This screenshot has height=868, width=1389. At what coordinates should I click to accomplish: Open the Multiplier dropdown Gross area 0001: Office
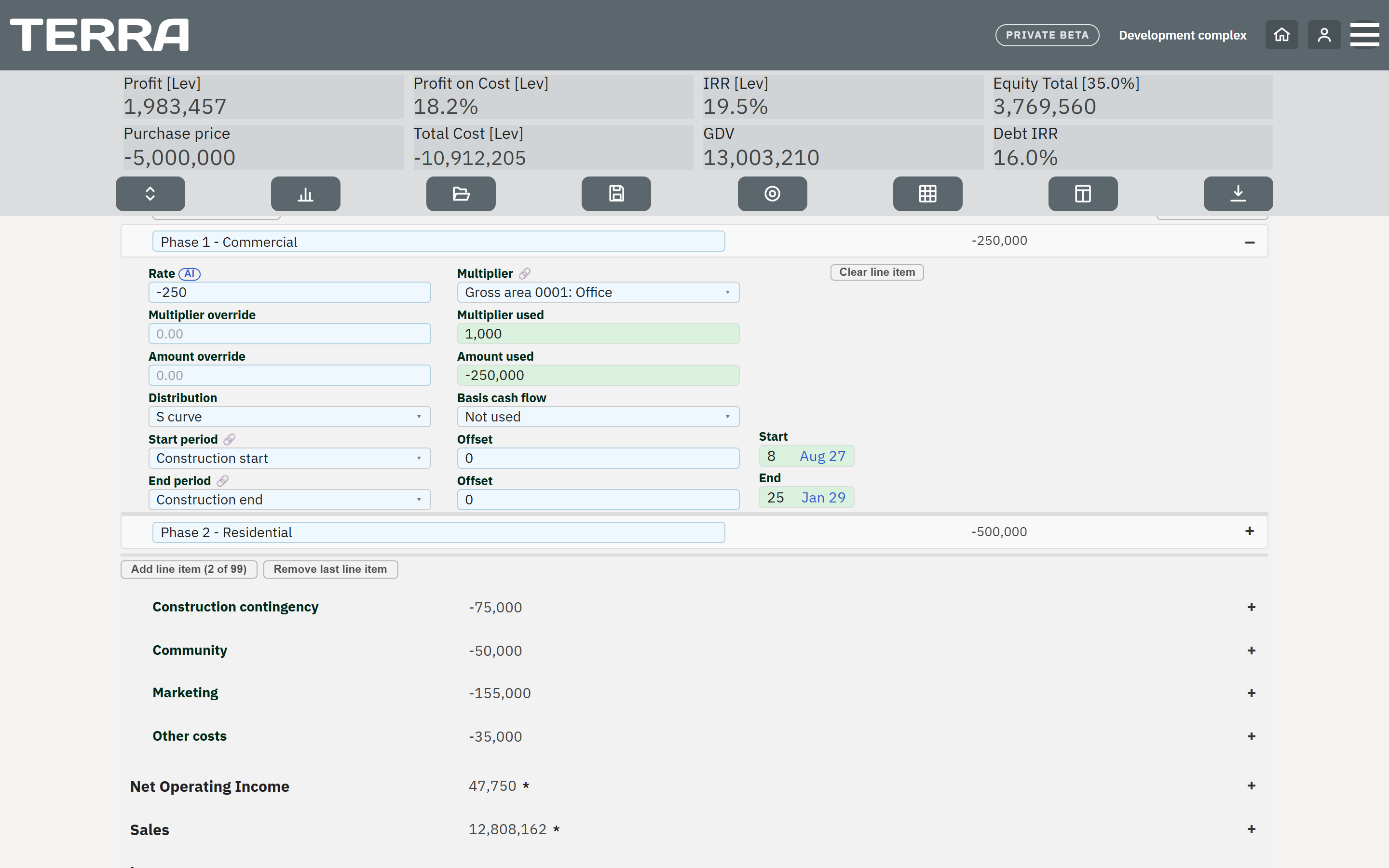pyautogui.click(x=598, y=292)
